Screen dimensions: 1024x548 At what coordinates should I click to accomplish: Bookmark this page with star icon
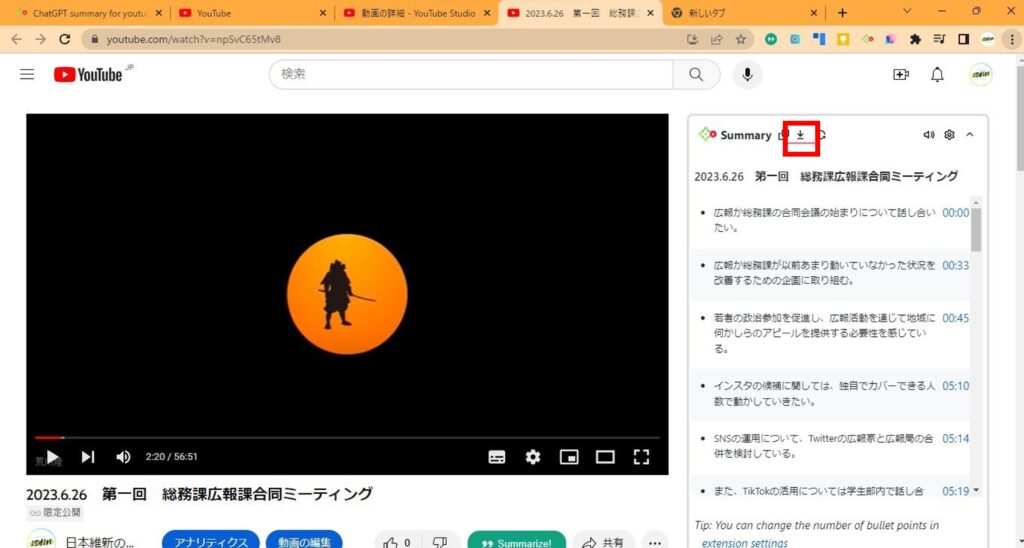point(741,39)
